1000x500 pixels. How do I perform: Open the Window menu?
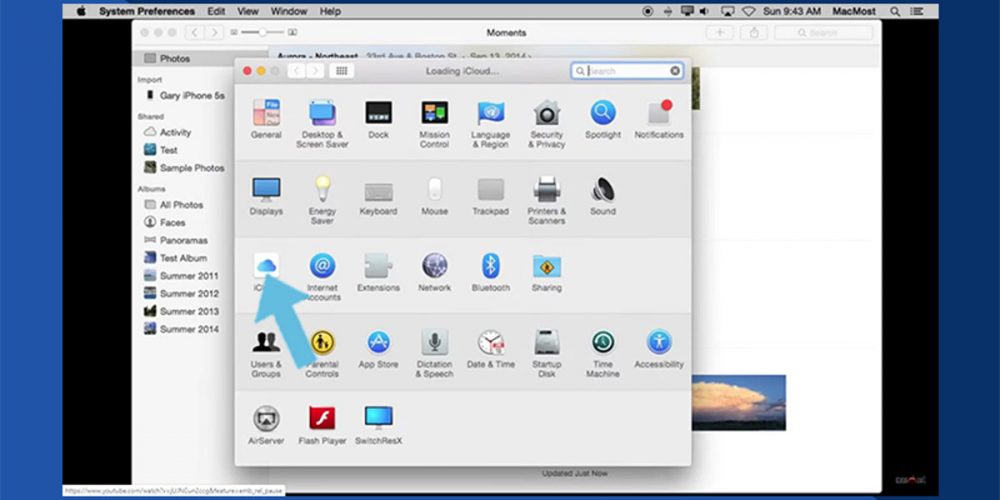[x=289, y=11]
